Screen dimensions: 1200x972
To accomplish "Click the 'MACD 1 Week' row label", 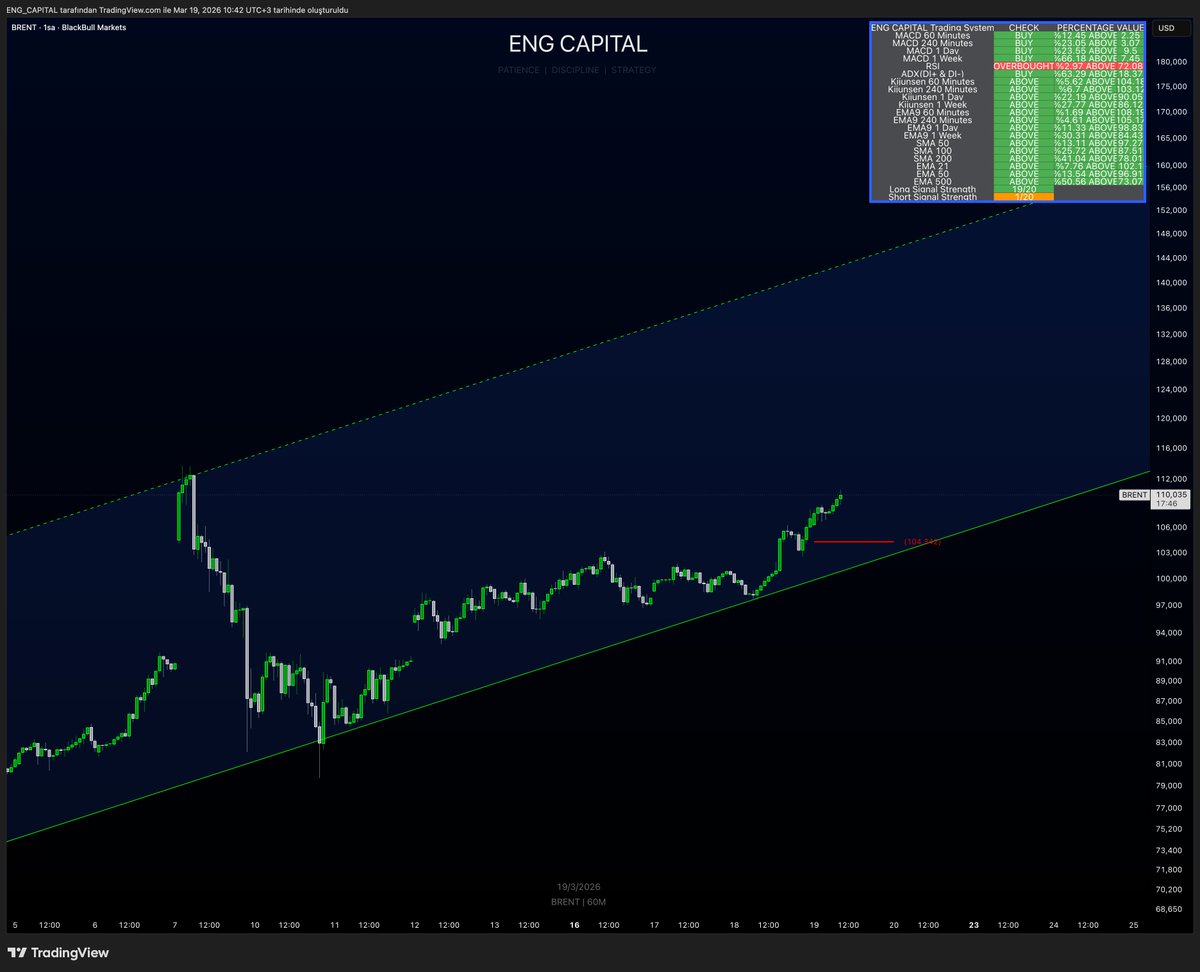I will [x=932, y=59].
